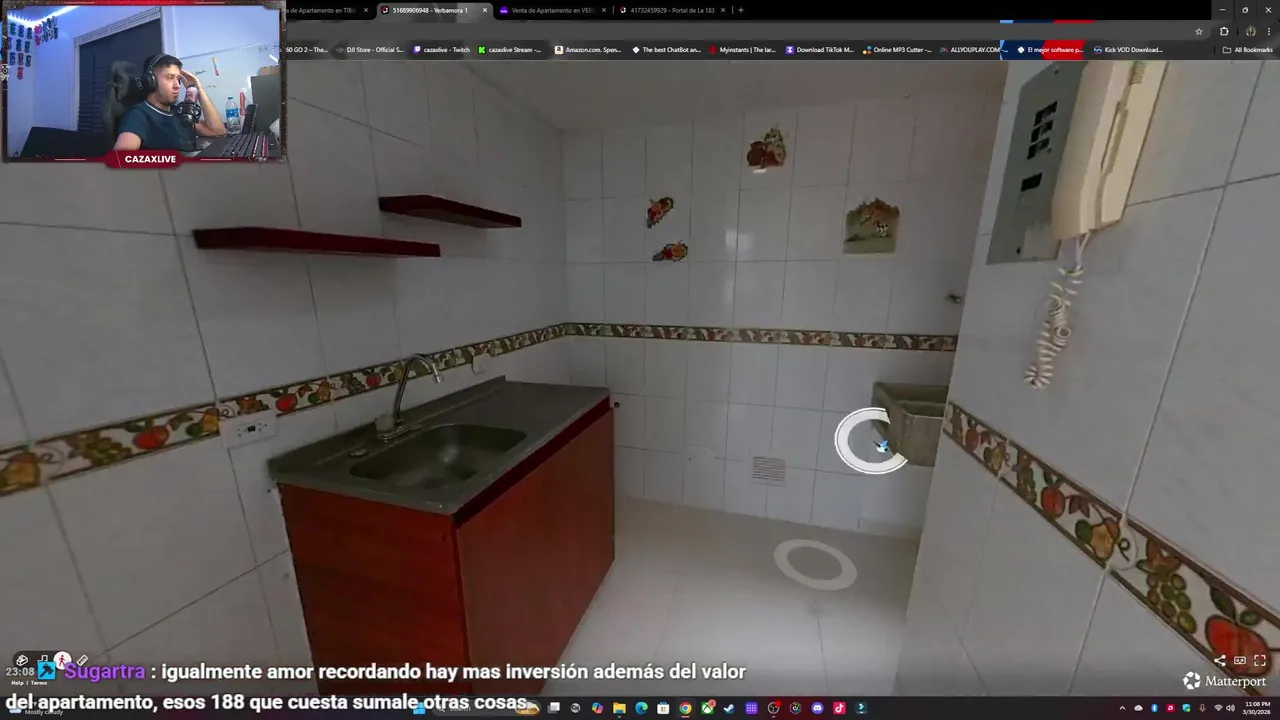
Task: Open Help link in Matterport viewer
Action: tap(17, 683)
